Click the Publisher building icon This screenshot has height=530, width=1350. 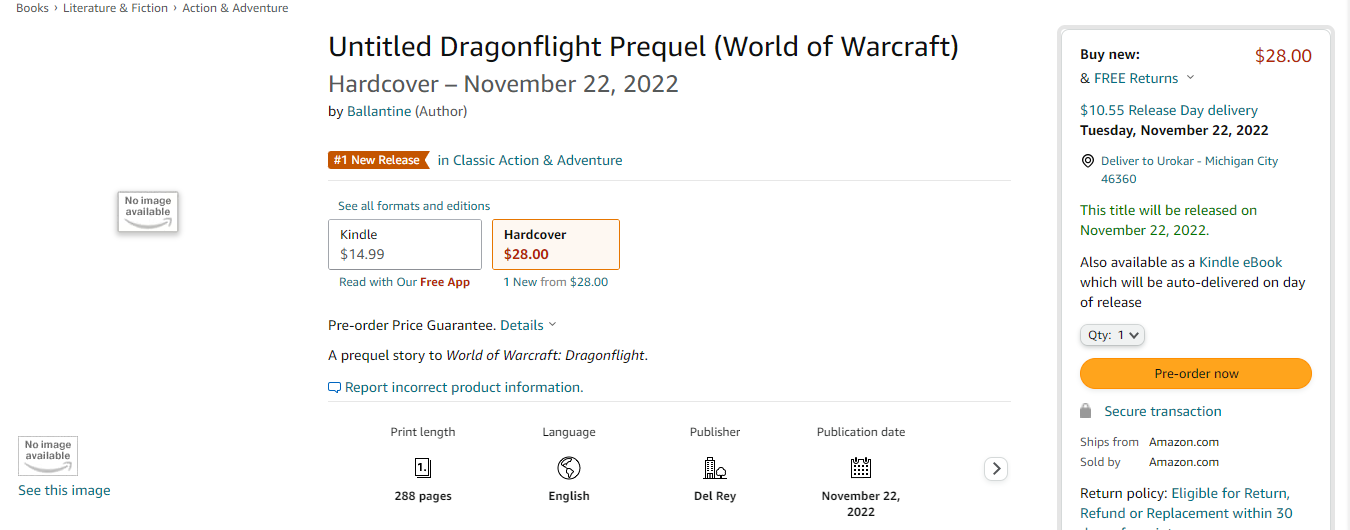click(715, 467)
